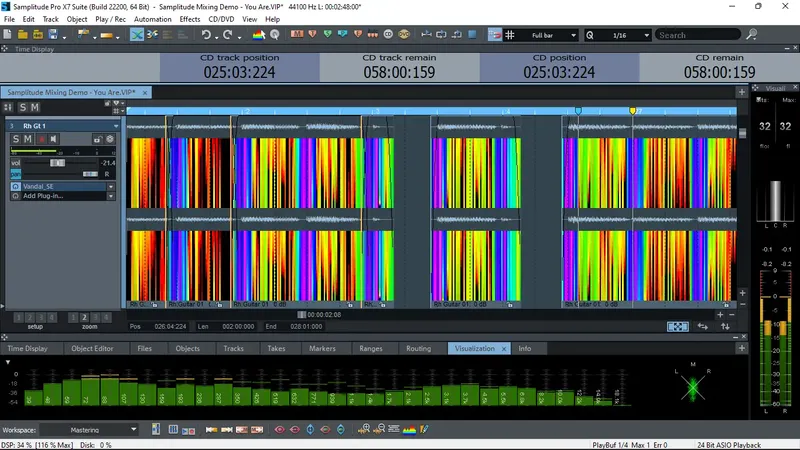Click the grid icon beside Full bar

click(x=510, y=35)
